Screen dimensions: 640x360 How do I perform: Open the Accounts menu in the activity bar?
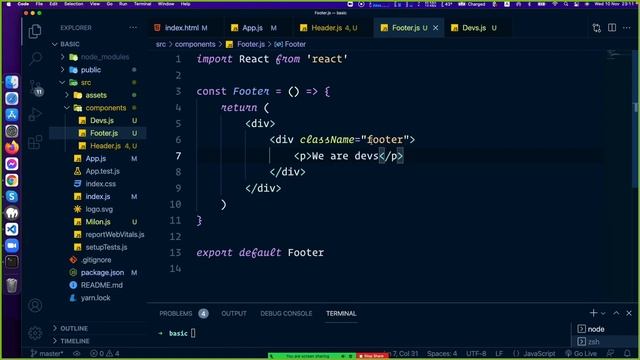[35, 305]
